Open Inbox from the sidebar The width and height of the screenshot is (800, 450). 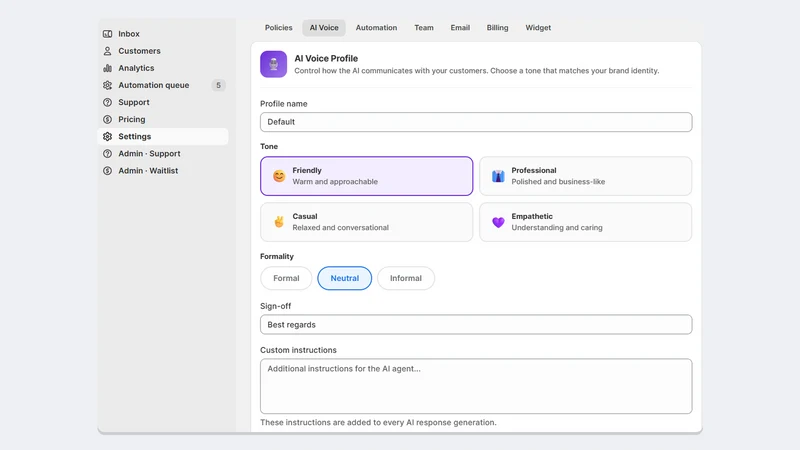tap(163, 34)
